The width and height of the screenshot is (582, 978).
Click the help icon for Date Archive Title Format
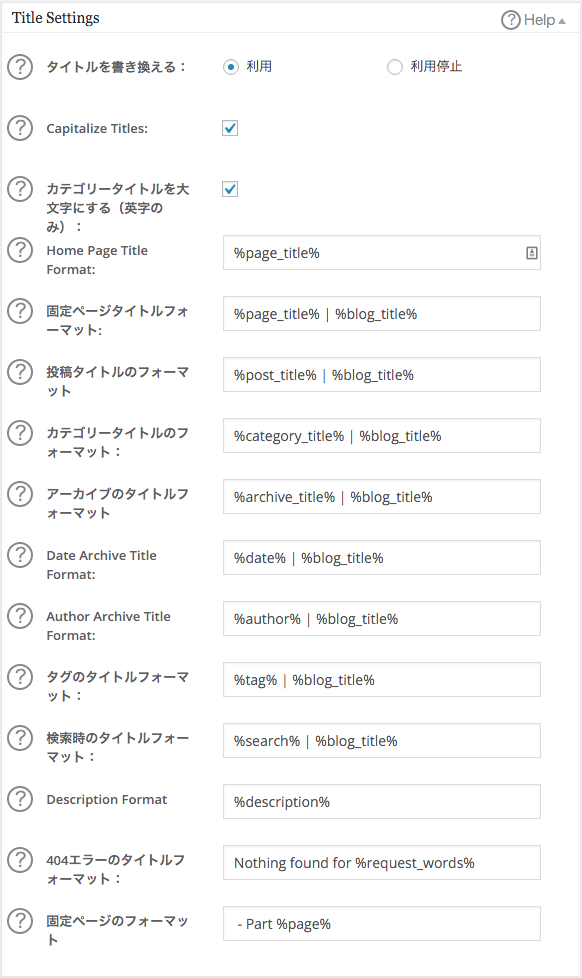pos(20,555)
